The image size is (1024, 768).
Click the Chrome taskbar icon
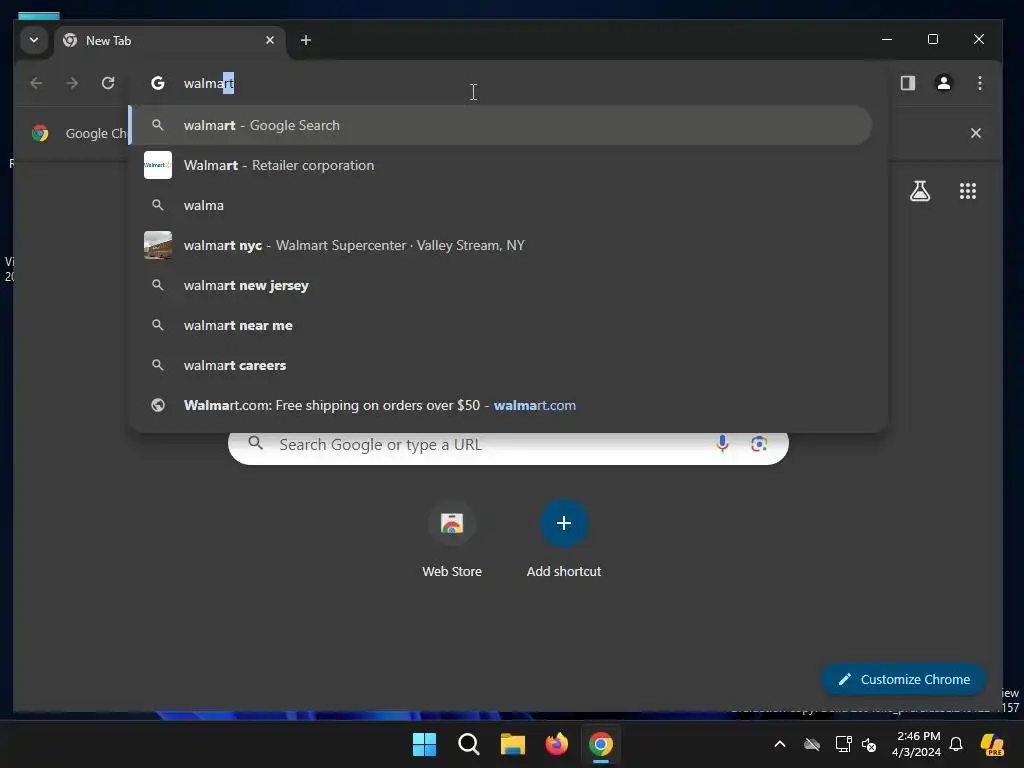coord(601,744)
